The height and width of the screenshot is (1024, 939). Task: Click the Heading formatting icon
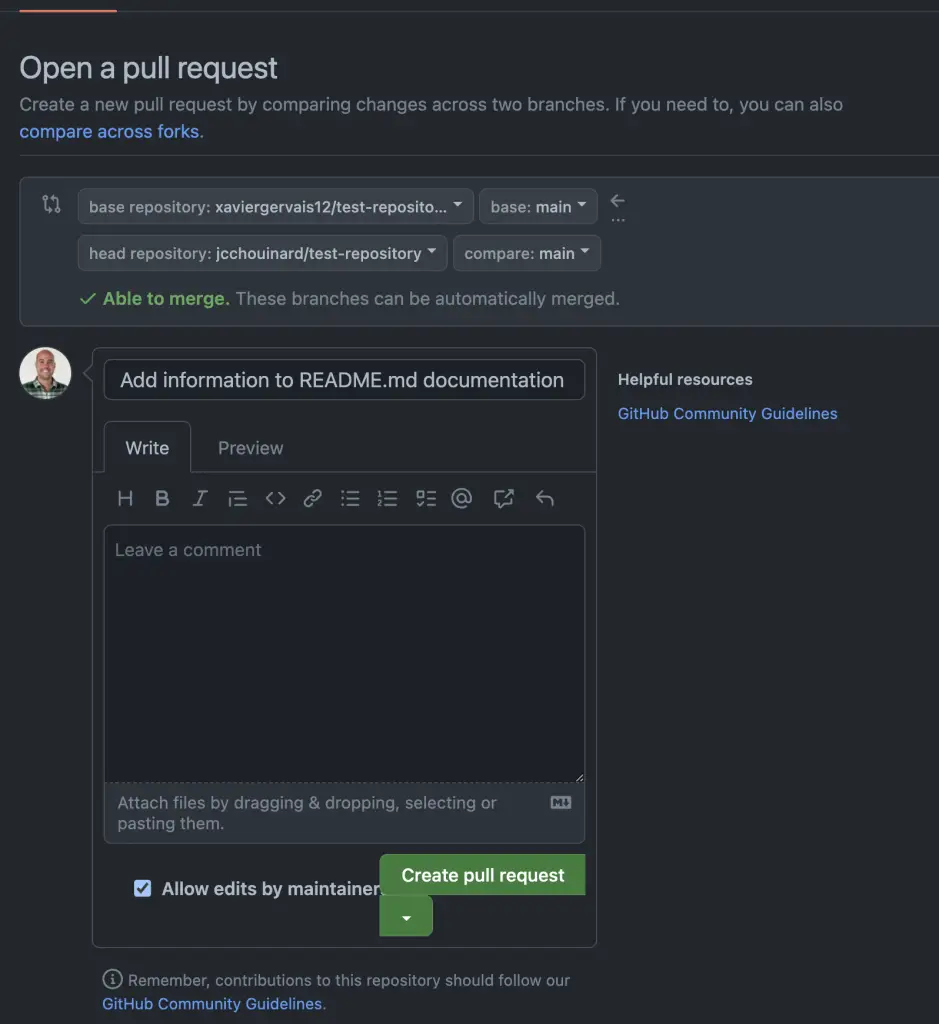click(x=125, y=498)
